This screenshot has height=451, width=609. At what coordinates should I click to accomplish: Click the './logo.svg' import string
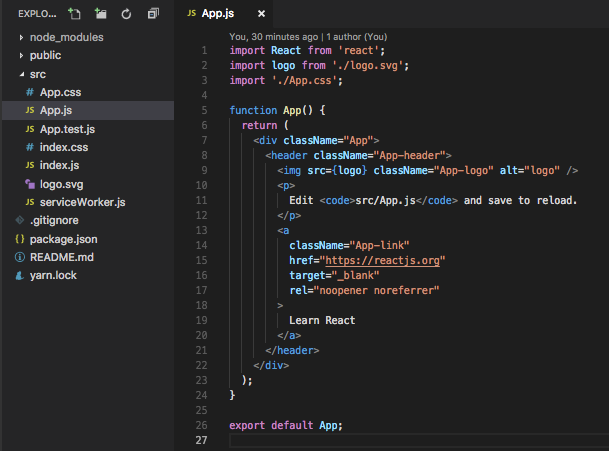[368, 65]
